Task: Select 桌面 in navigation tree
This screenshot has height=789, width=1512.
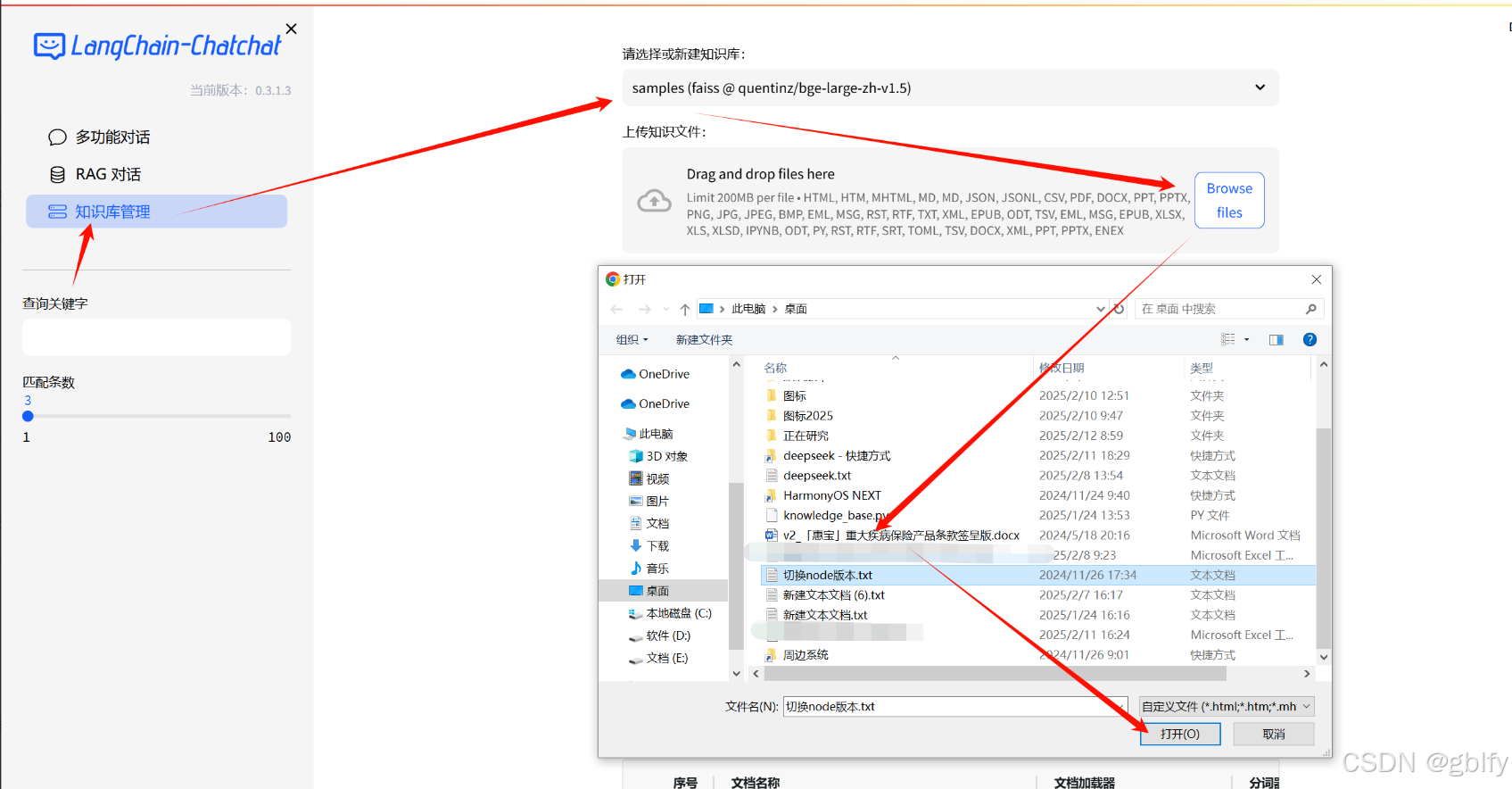Action: [664, 591]
